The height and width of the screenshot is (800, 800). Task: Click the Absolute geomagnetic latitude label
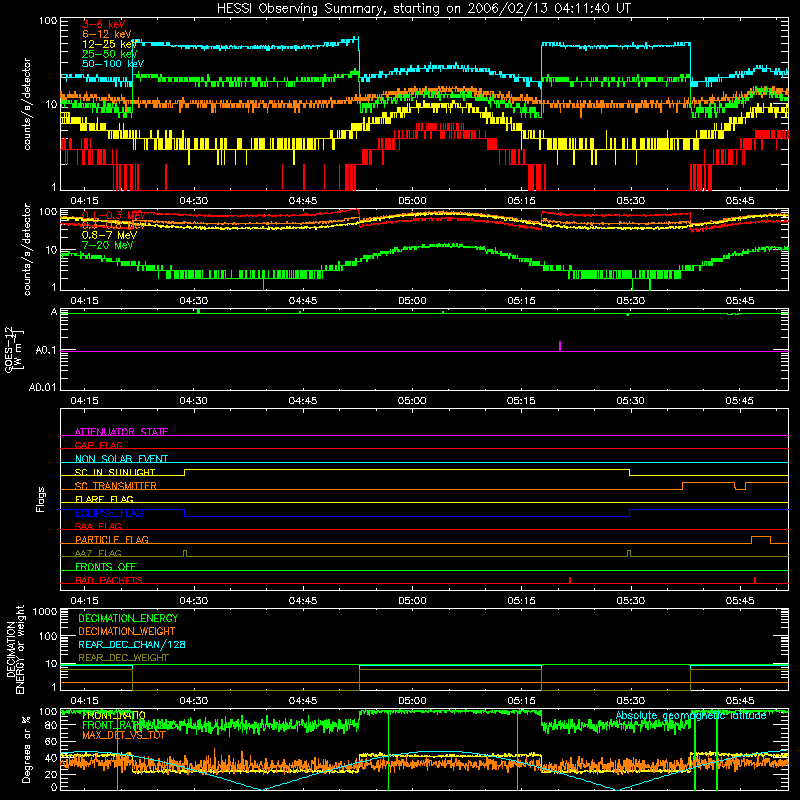point(691,716)
